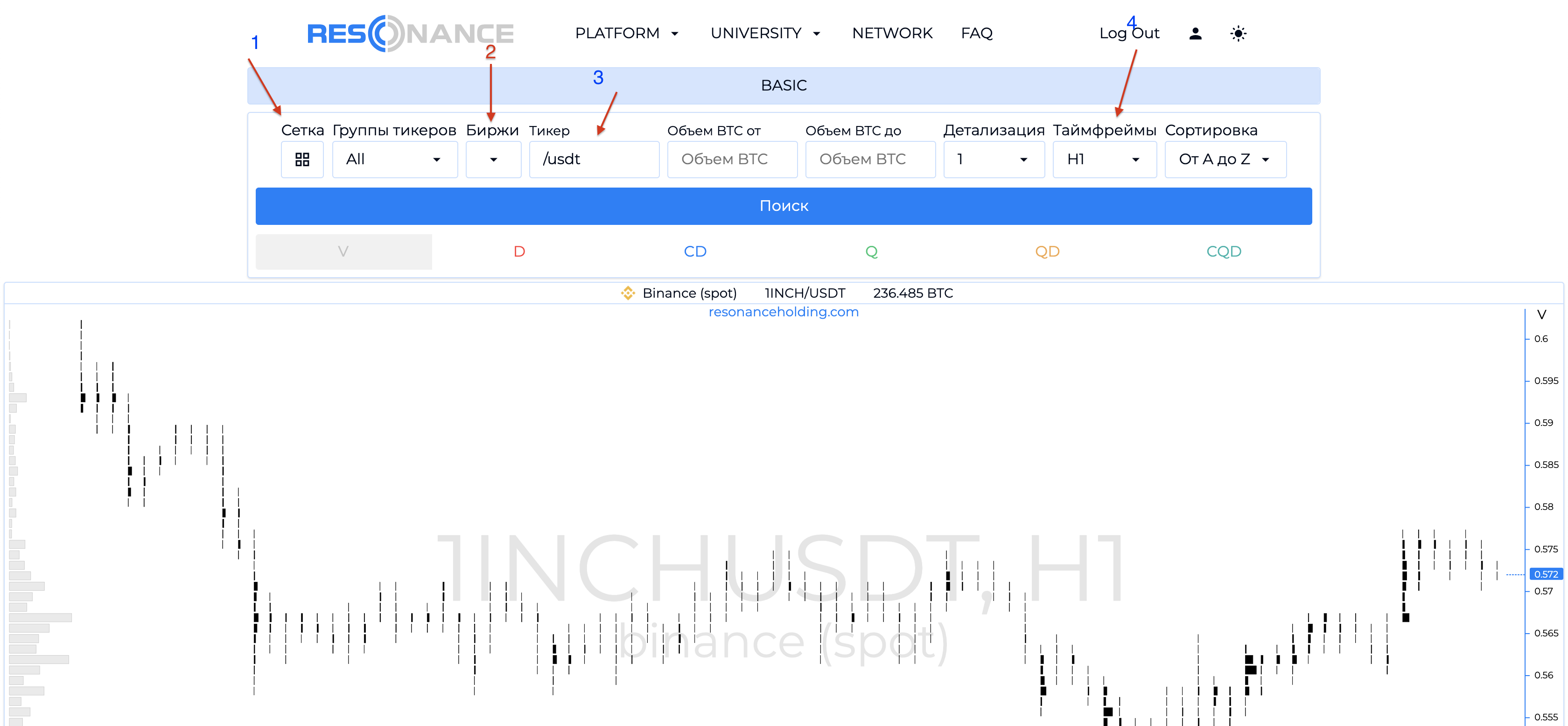Open the user profile icon
This screenshot has height=726, width=1568.
1195,34
